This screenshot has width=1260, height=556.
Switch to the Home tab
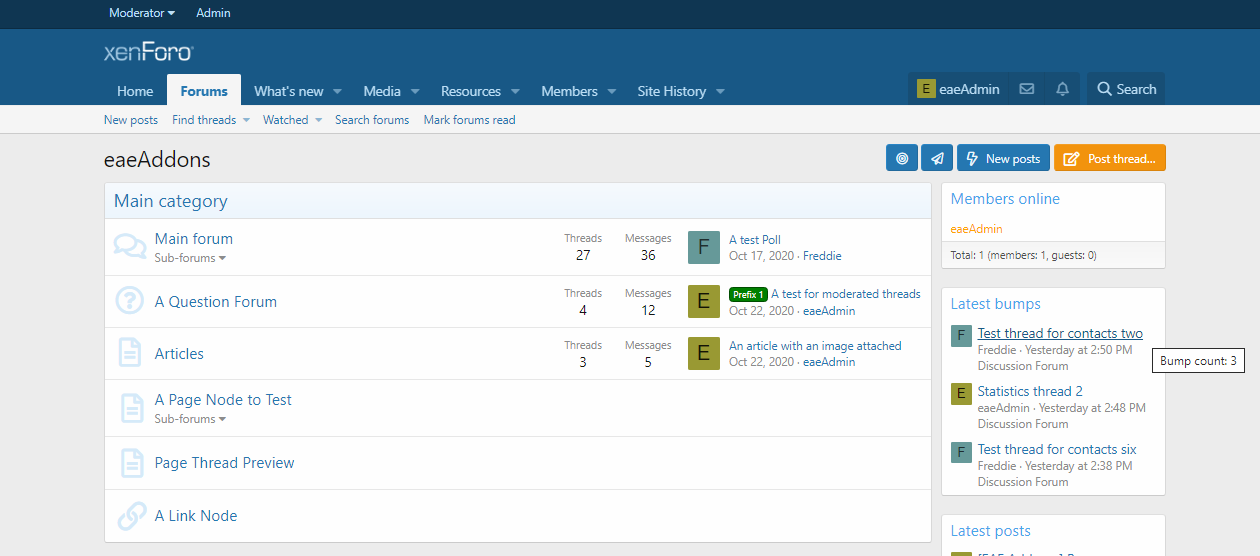coord(135,91)
